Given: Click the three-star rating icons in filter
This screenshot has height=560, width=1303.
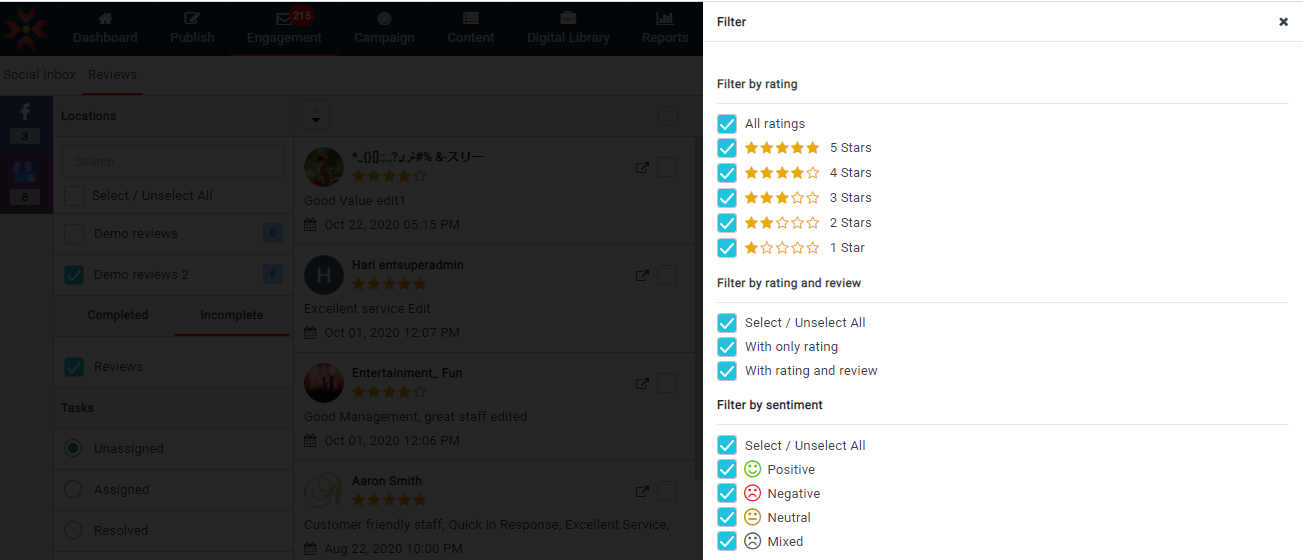Looking at the screenshot, I should (782, 198).
